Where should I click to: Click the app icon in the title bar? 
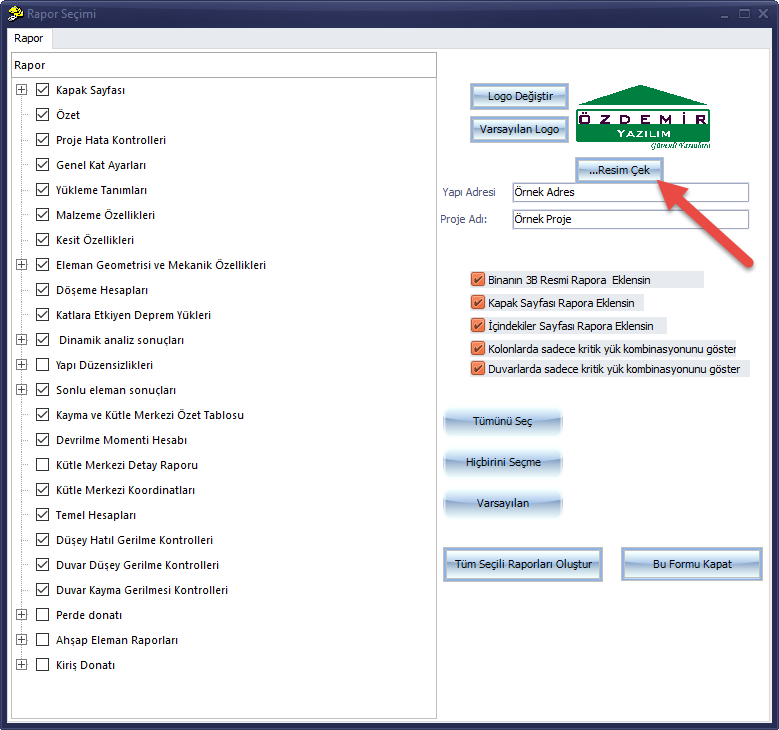(x=15, y=13)
